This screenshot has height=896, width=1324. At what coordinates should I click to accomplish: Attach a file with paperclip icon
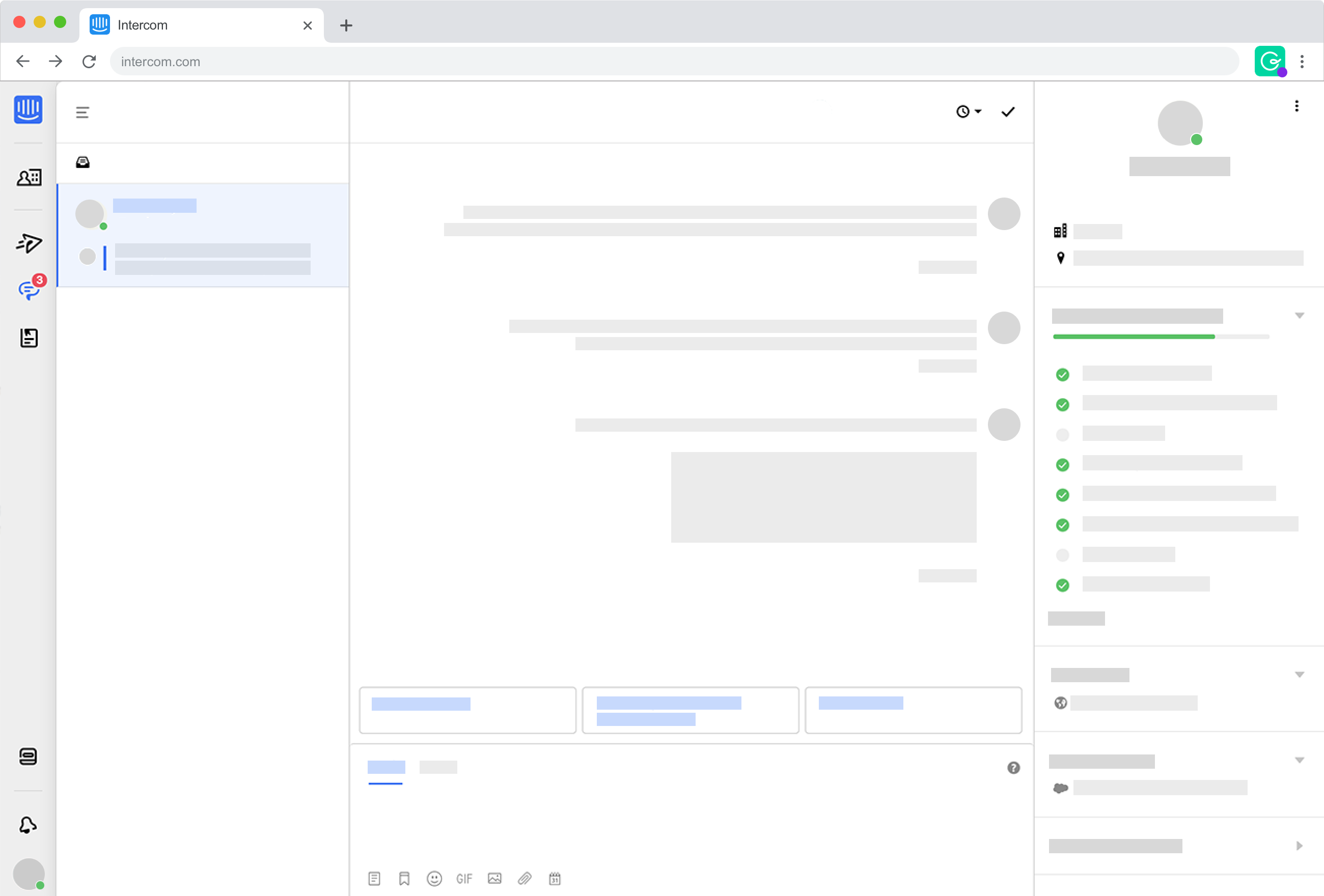(x=524, y=879)
